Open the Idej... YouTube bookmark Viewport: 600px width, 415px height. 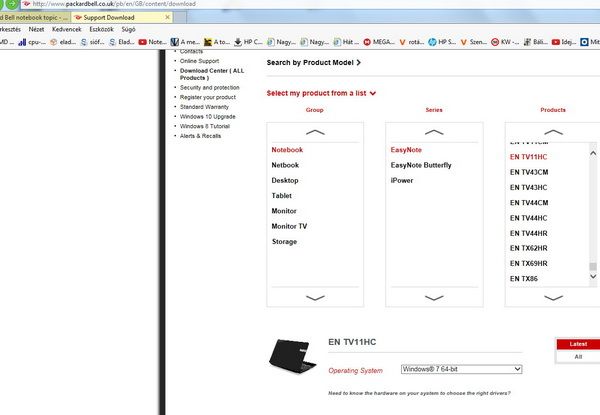564,42
